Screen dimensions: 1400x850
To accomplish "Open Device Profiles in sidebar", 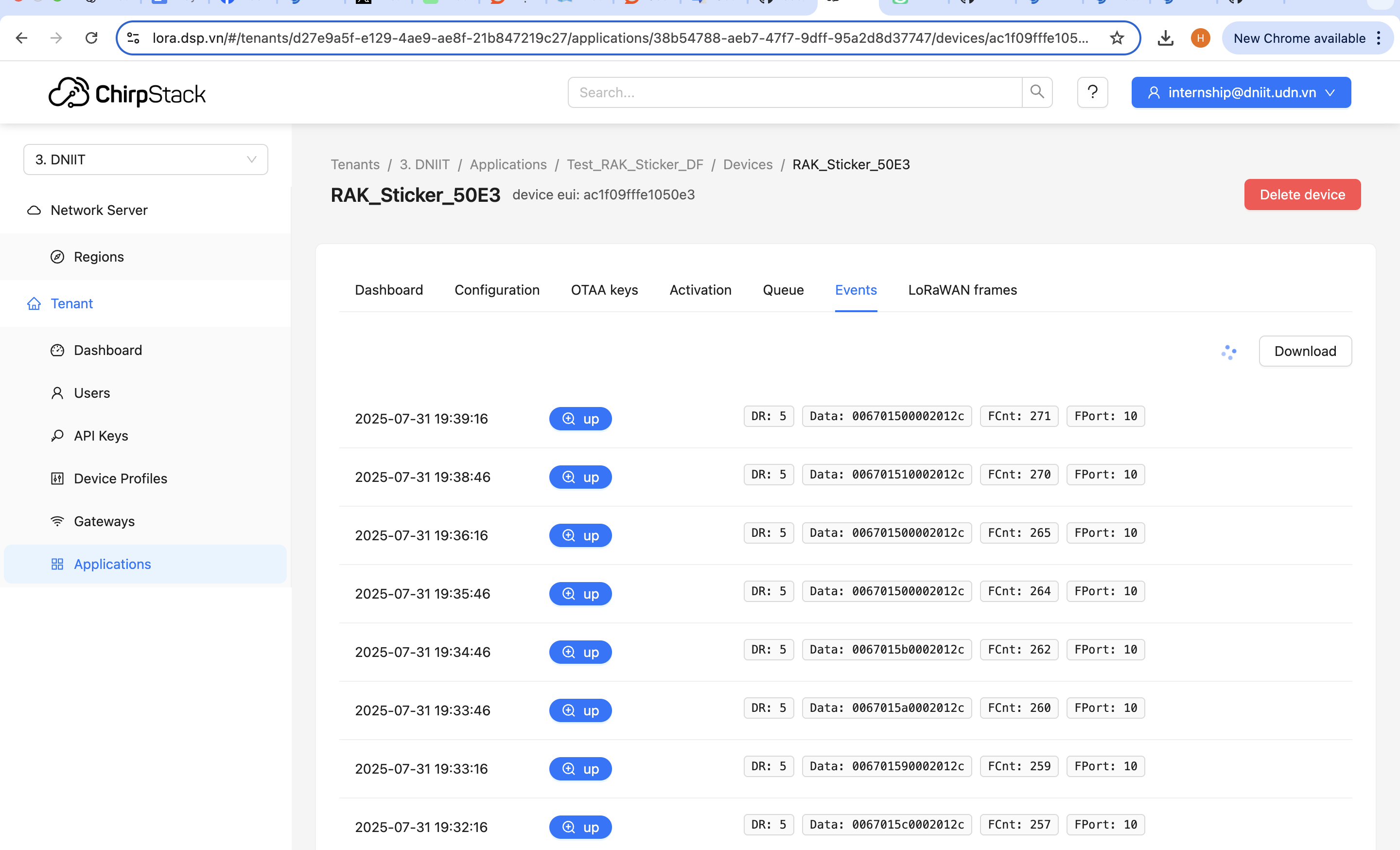I will coord(120,478).
